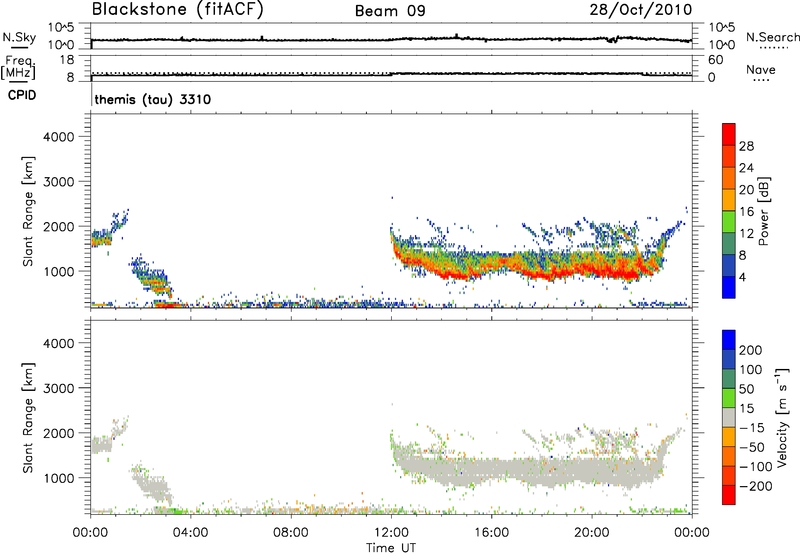Click the blue bottom of power colorbar
800x554 pixels.
click(x=729, y=288)
